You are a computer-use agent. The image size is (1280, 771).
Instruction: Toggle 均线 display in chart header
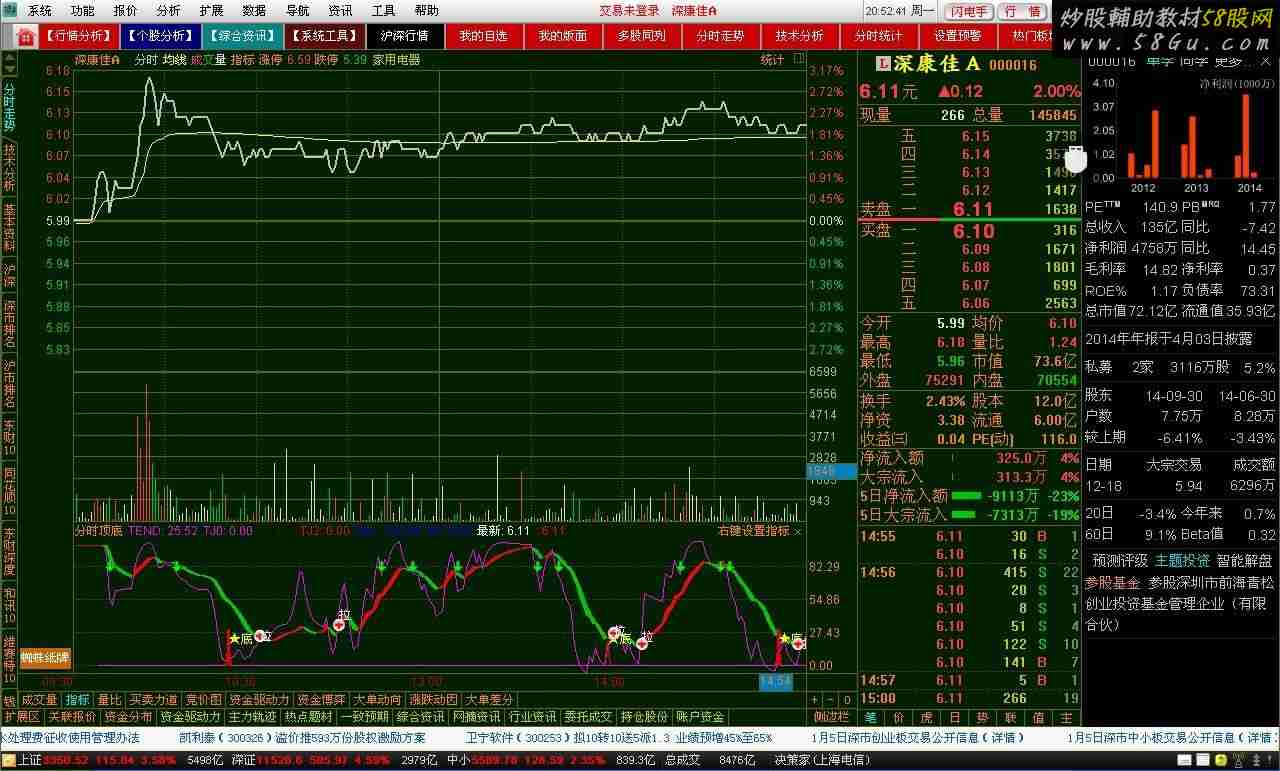click(175, 60)
